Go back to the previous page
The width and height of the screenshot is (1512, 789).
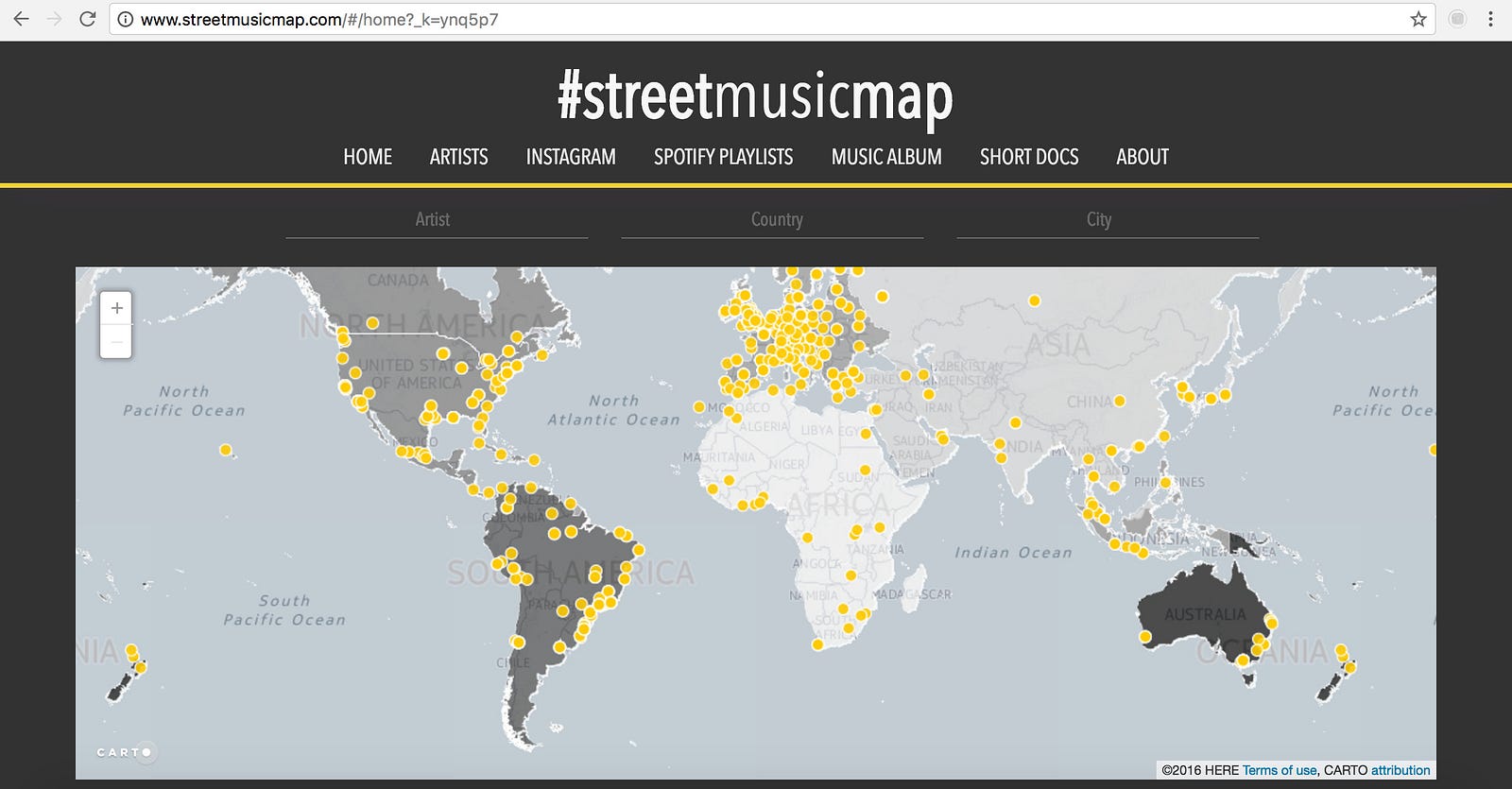[x=21, y=19]
